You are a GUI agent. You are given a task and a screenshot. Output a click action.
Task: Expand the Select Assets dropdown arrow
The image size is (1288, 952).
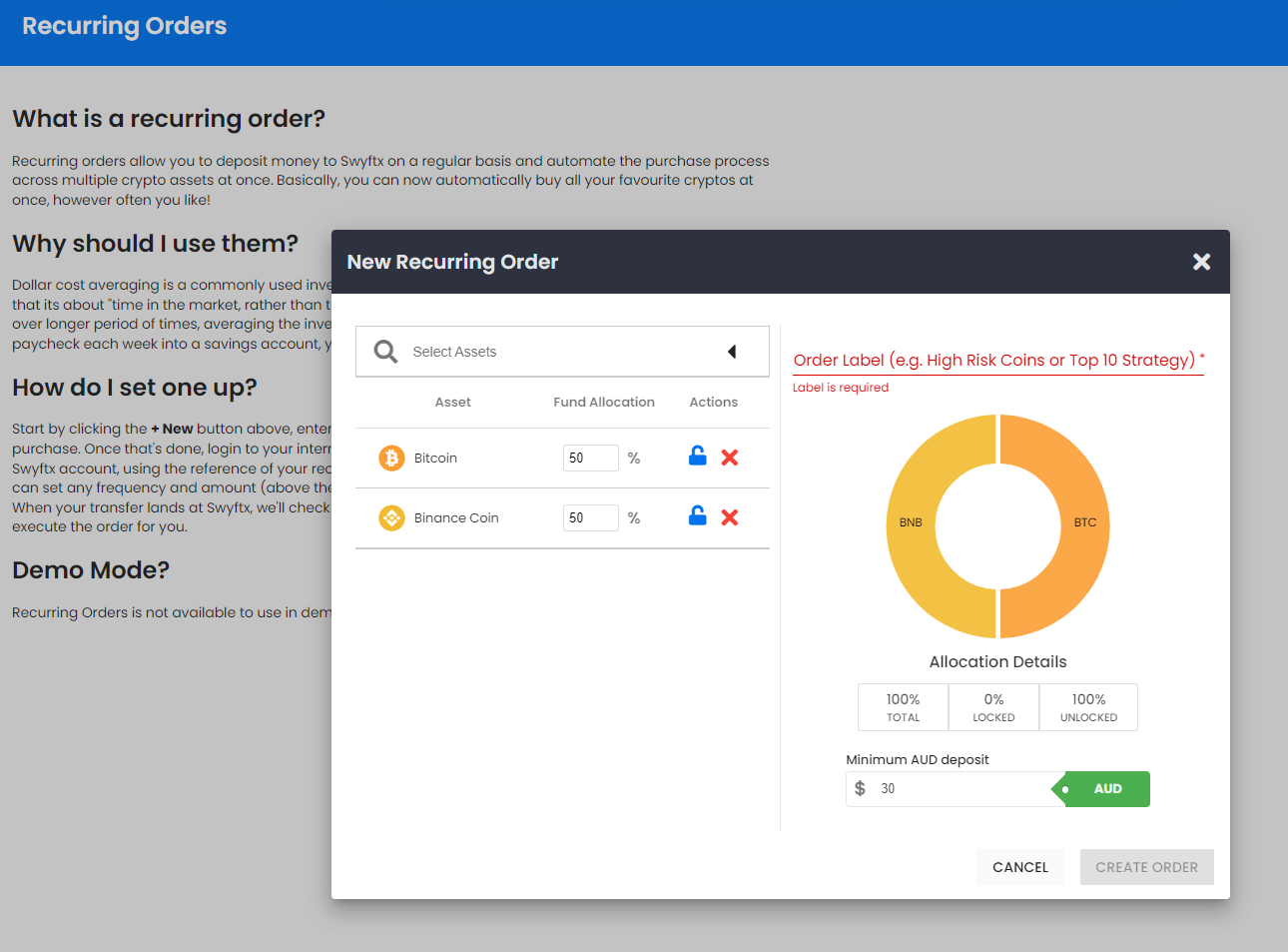click(732, 352)
